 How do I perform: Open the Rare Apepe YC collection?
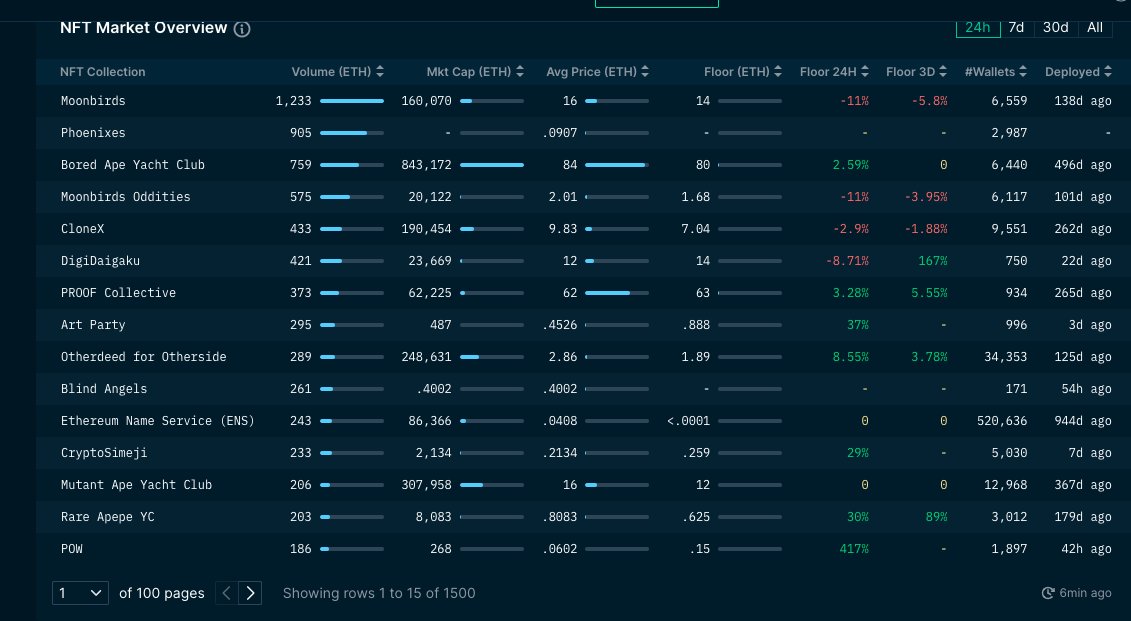point(107,516)
